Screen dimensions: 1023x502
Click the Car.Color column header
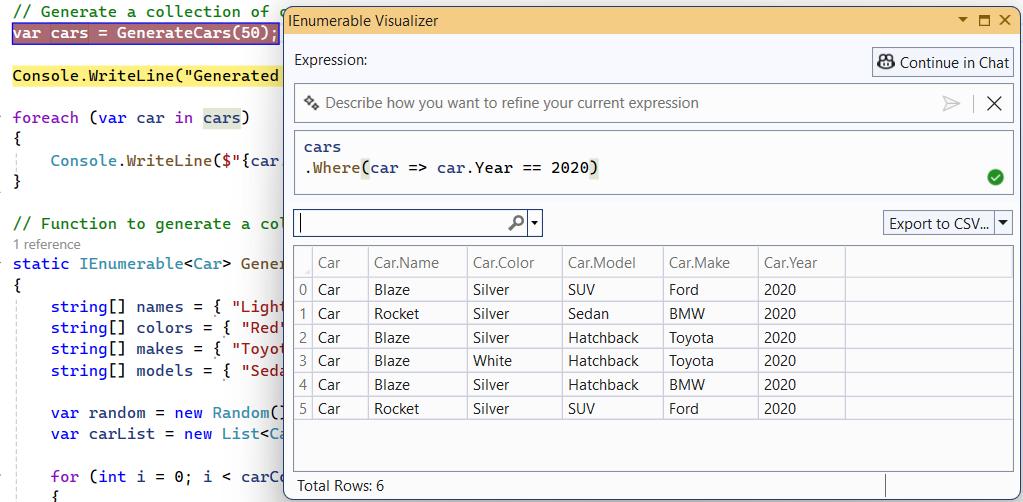pos(503,263)
